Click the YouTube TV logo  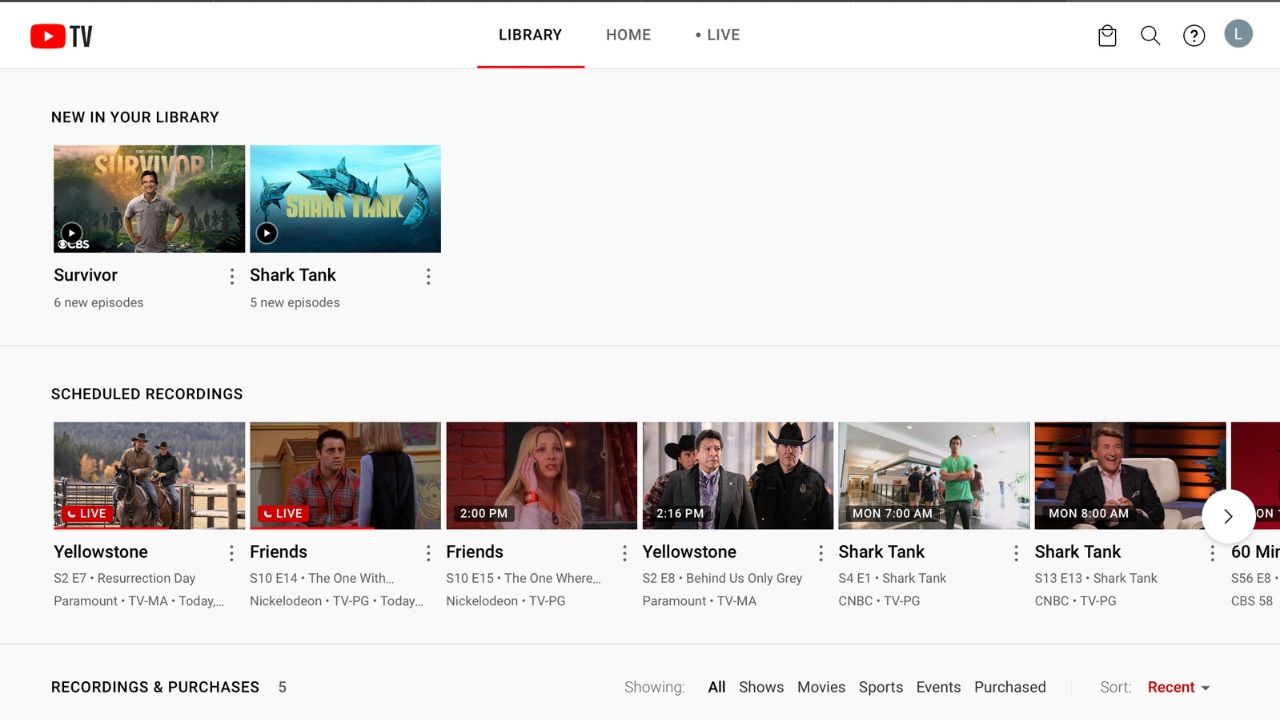pyautogui.click(x=60, y=34)
